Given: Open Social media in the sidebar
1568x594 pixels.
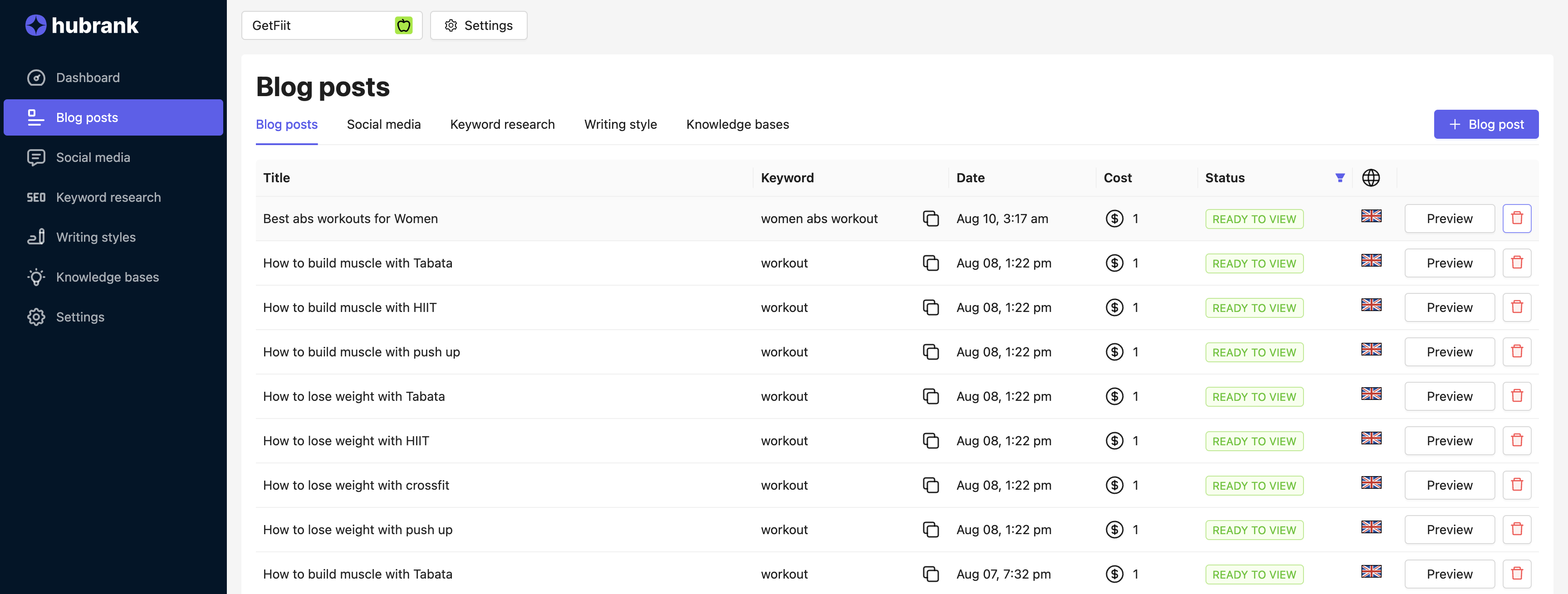Looking at the screenshot, I should pos(93,158).
